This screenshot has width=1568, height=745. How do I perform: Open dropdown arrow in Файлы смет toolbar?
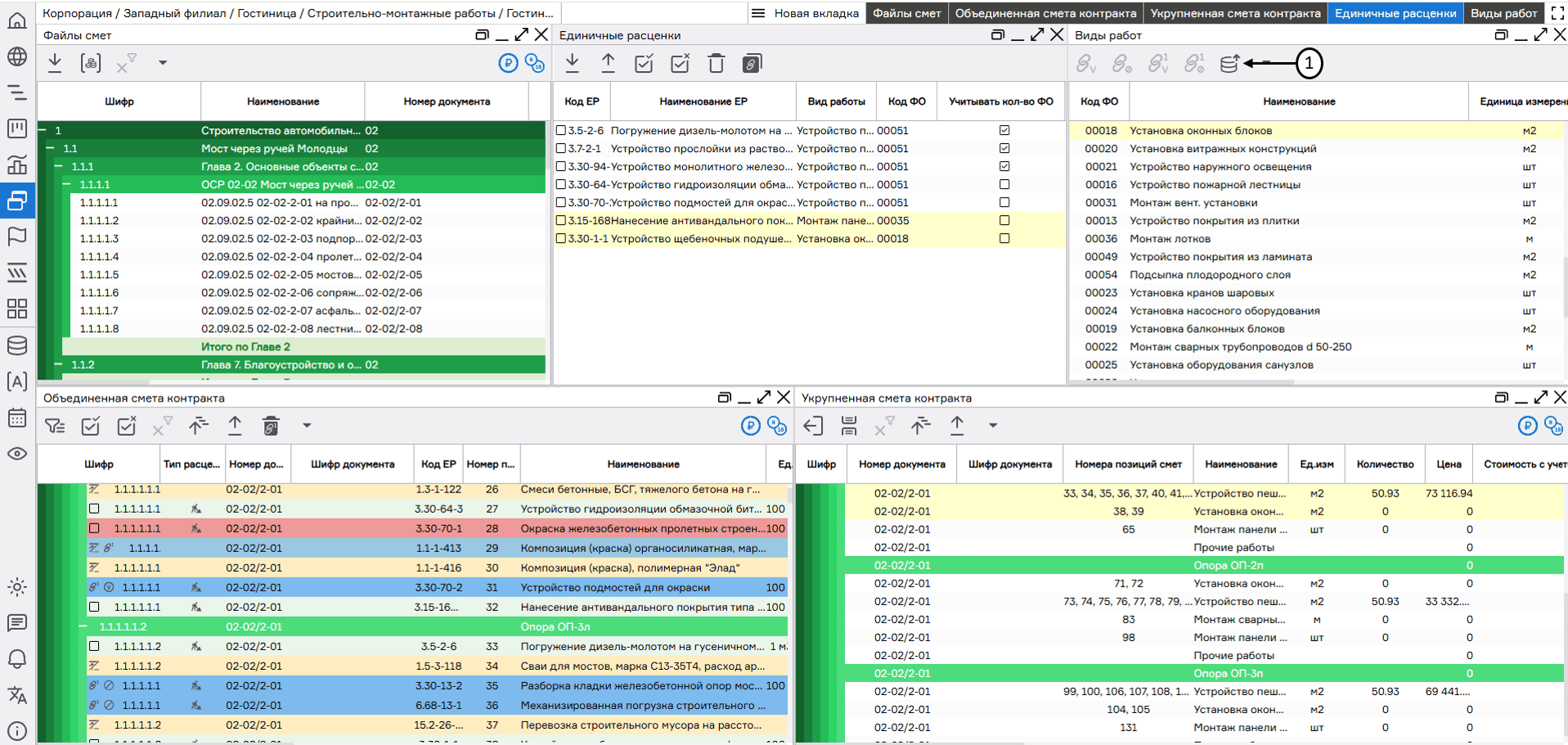pos(163,63)
